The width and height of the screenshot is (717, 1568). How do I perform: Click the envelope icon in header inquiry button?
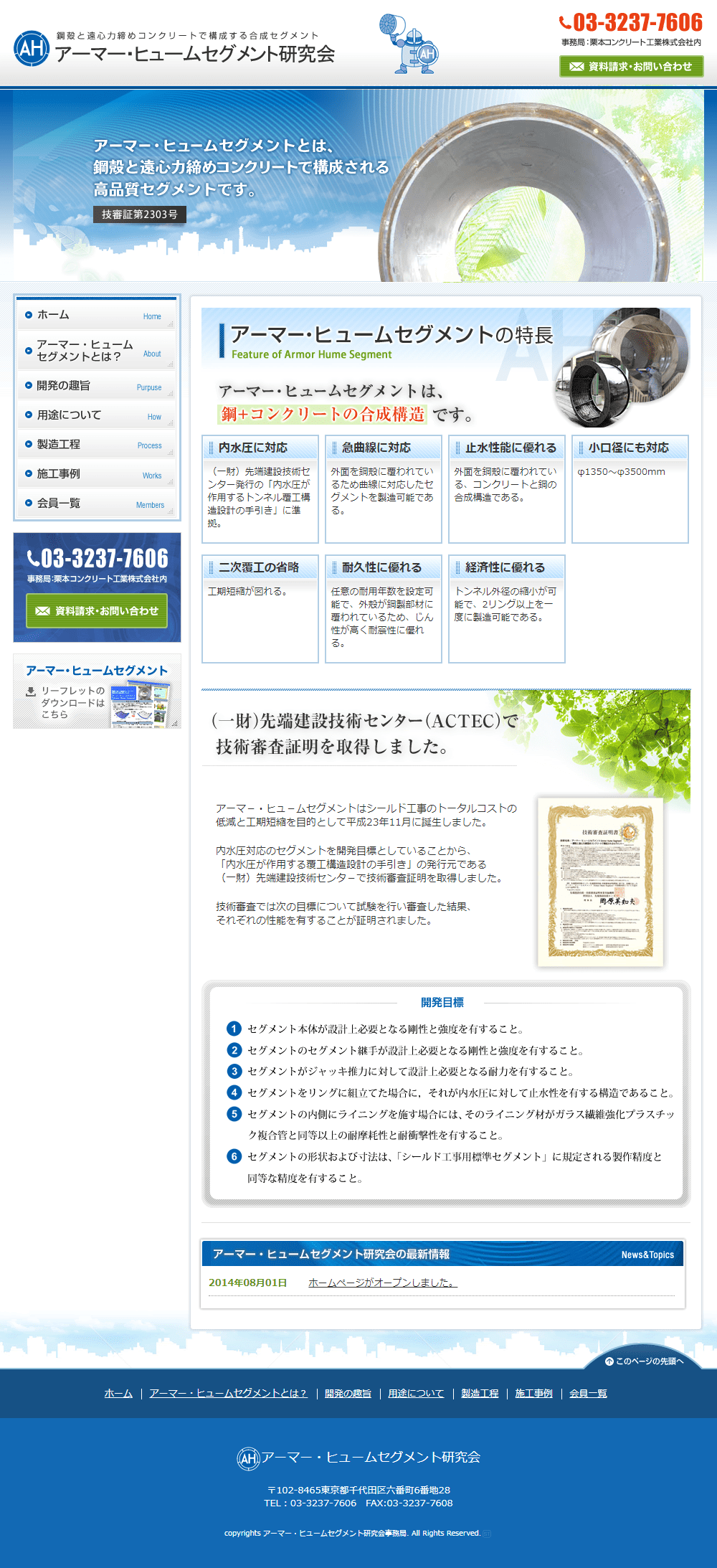click(576, 67)
